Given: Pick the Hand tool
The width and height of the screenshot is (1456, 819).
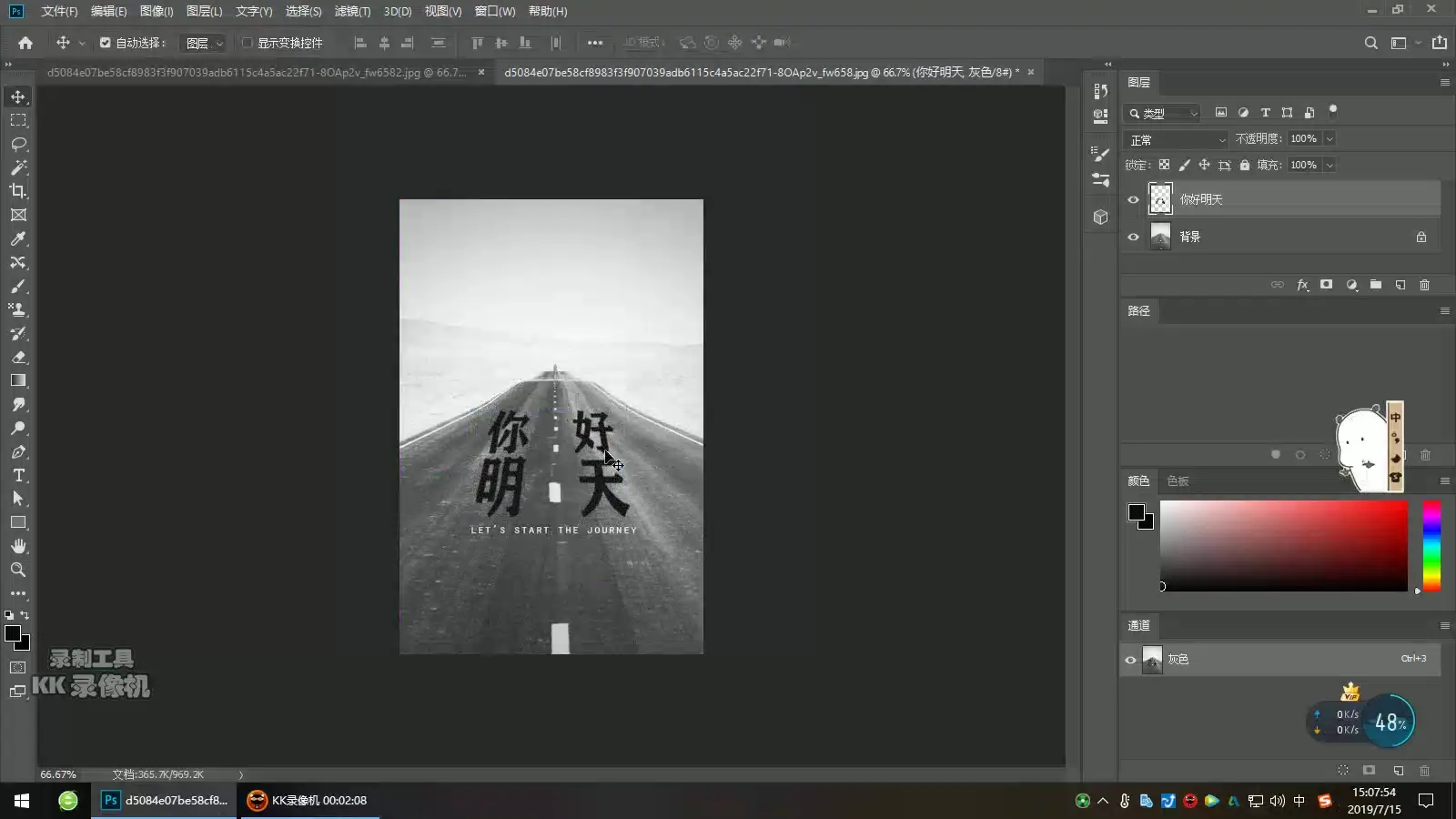Looking at the screenshot, I should click(18, 546).
